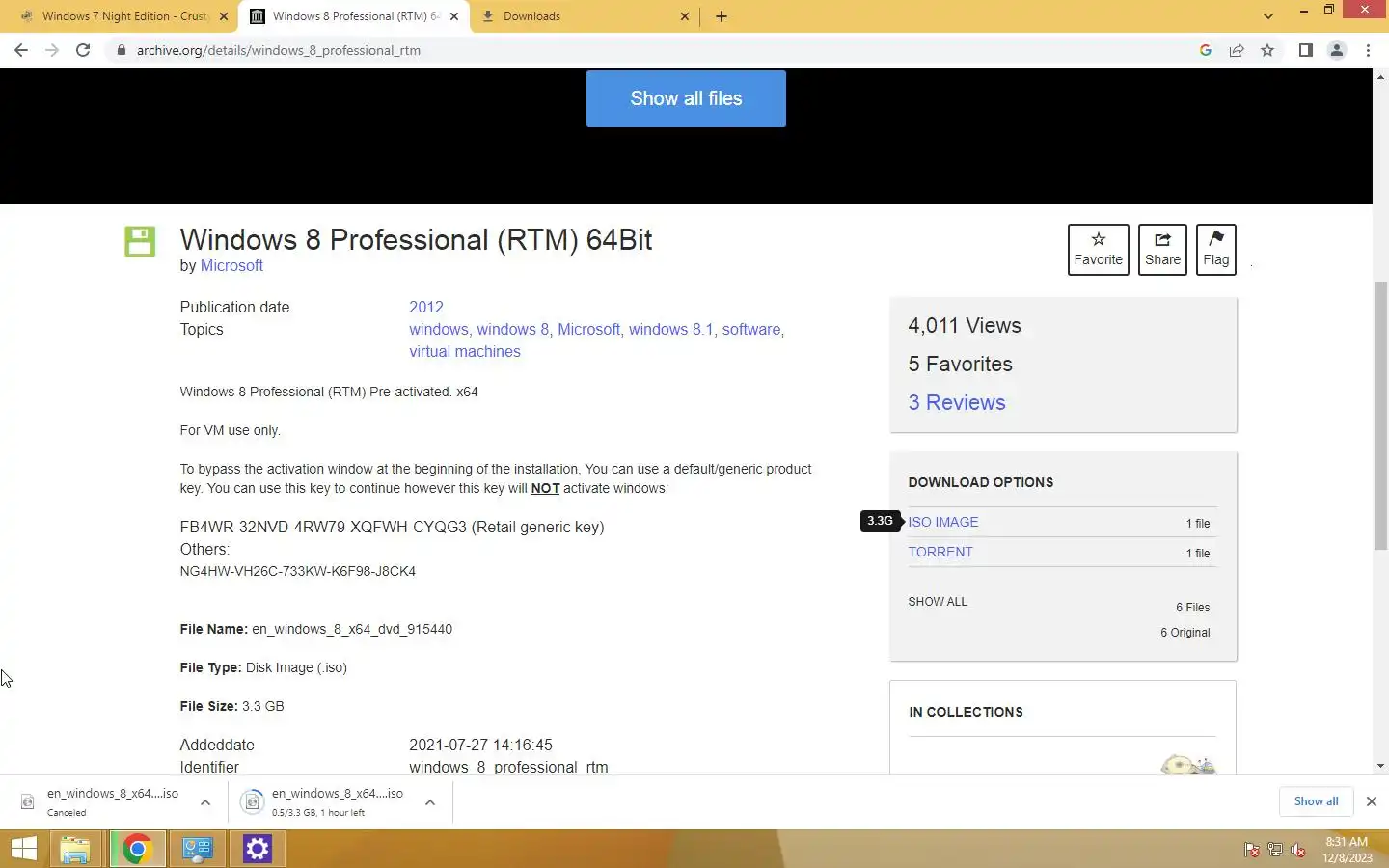
Task: Click the address bar URL field
Action: [x=656, y=50]
